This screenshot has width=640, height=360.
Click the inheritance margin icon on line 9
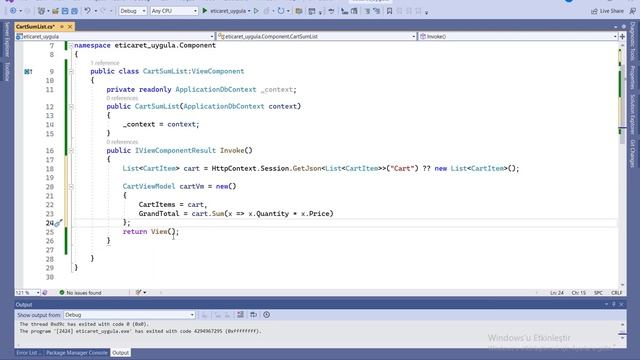point(28,71)
